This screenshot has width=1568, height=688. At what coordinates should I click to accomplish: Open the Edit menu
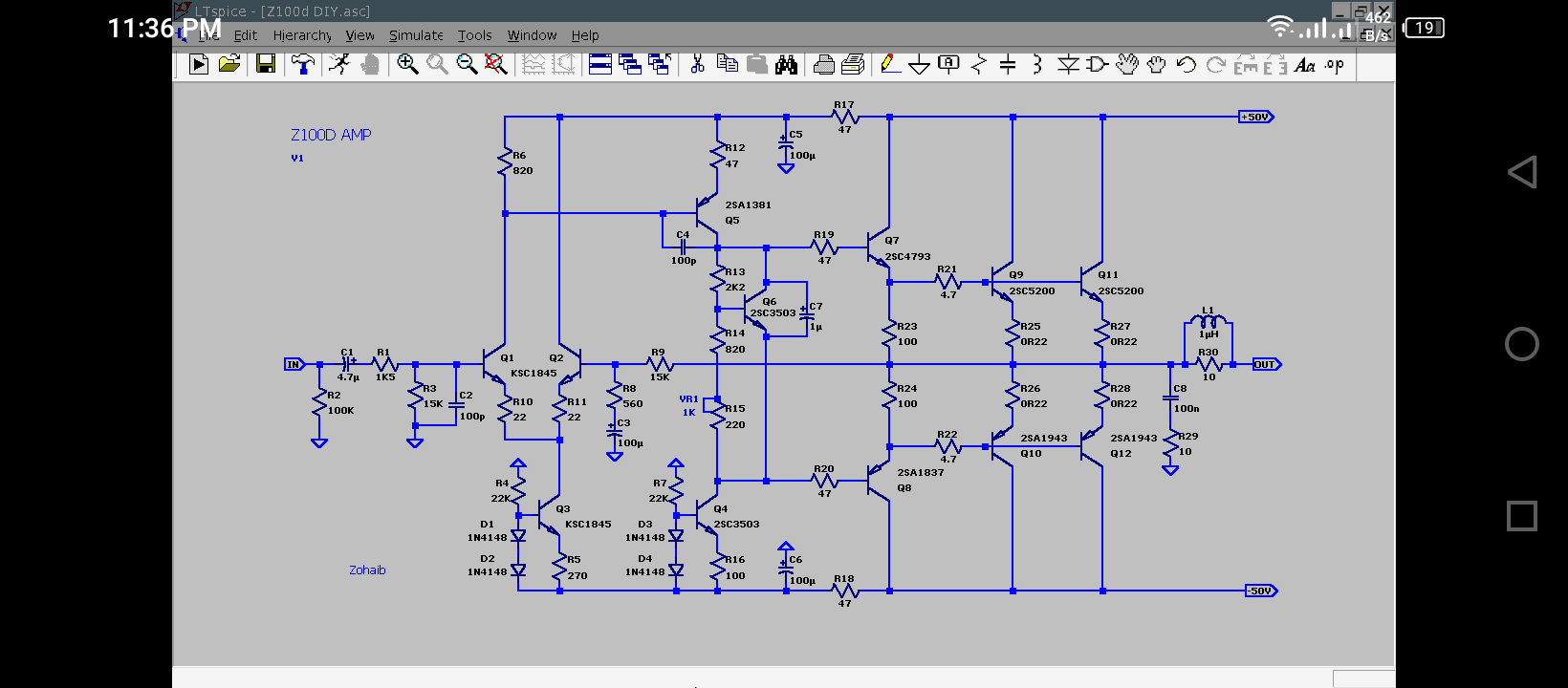(246, 35)
